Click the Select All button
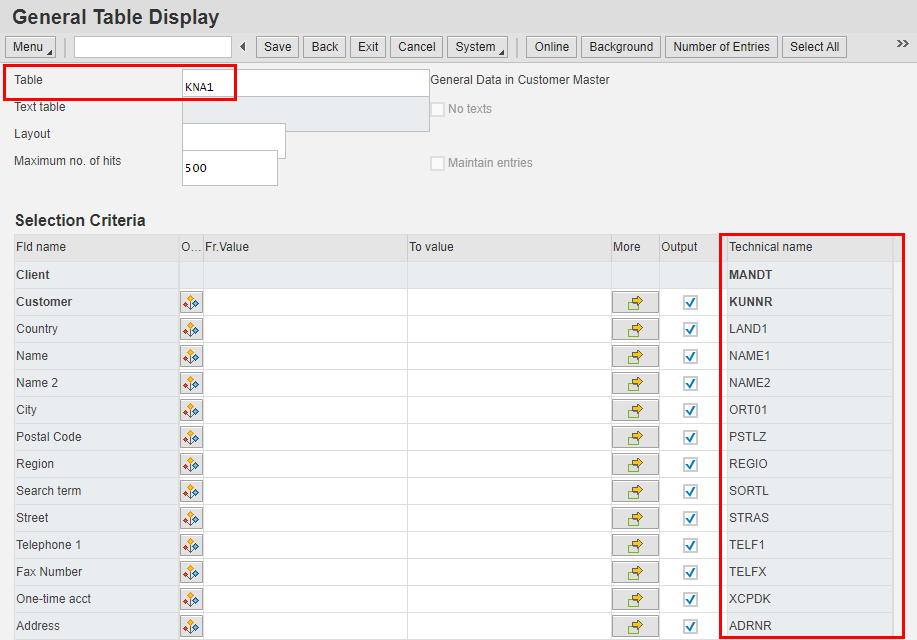 click(814, 47)
